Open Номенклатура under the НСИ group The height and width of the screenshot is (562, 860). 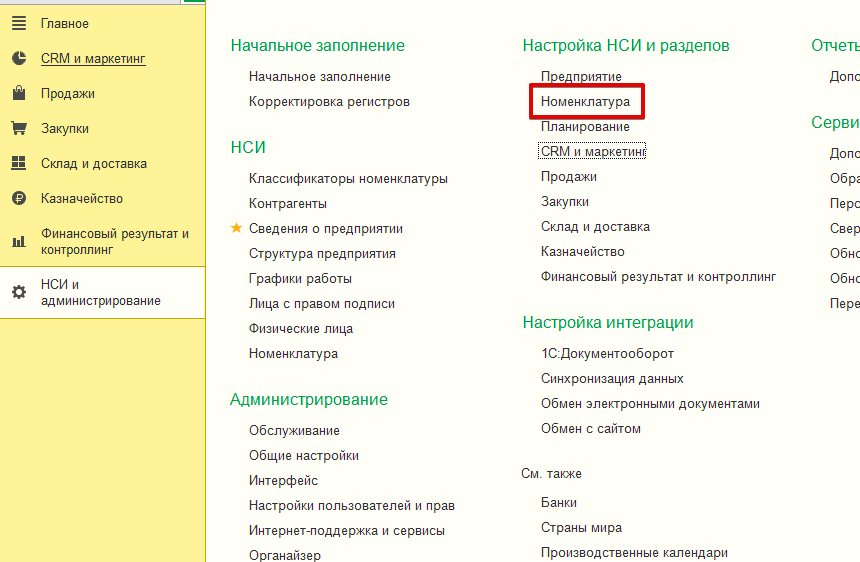pos(293,354)
